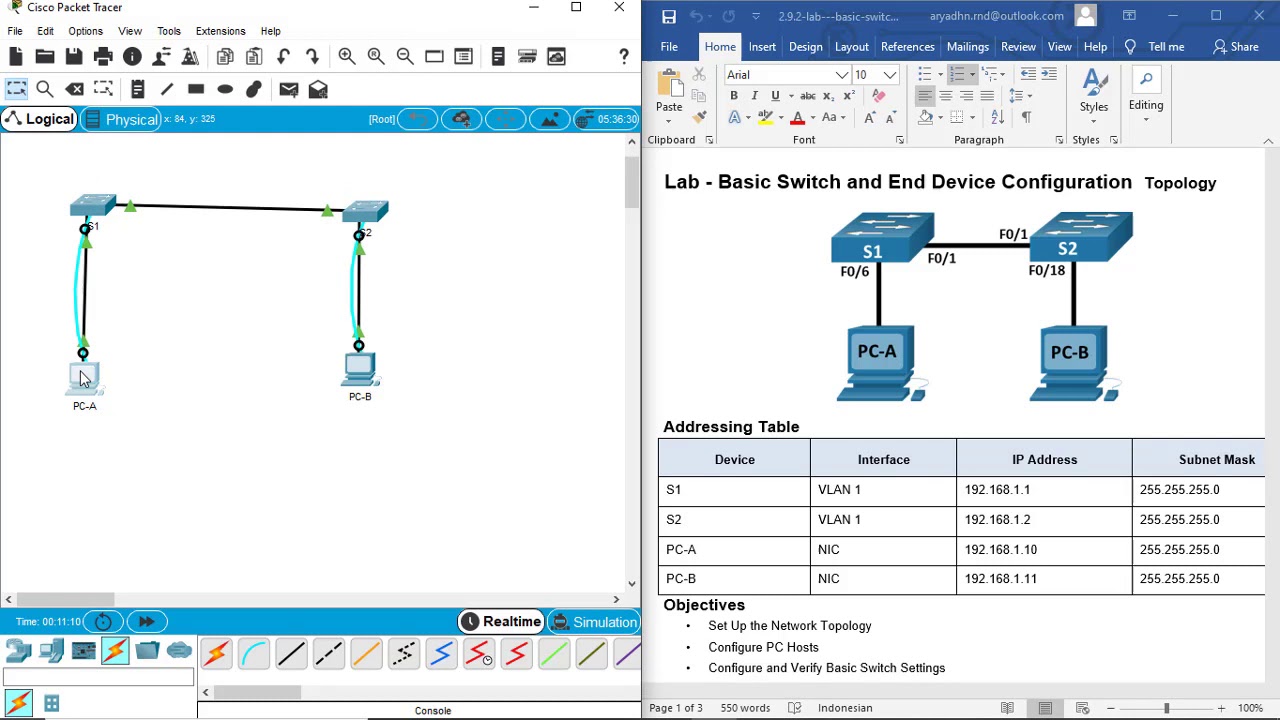Open the bullets list dropdown arrow
Viewport: 1280px width, 720px height.
tap(939, 75)
